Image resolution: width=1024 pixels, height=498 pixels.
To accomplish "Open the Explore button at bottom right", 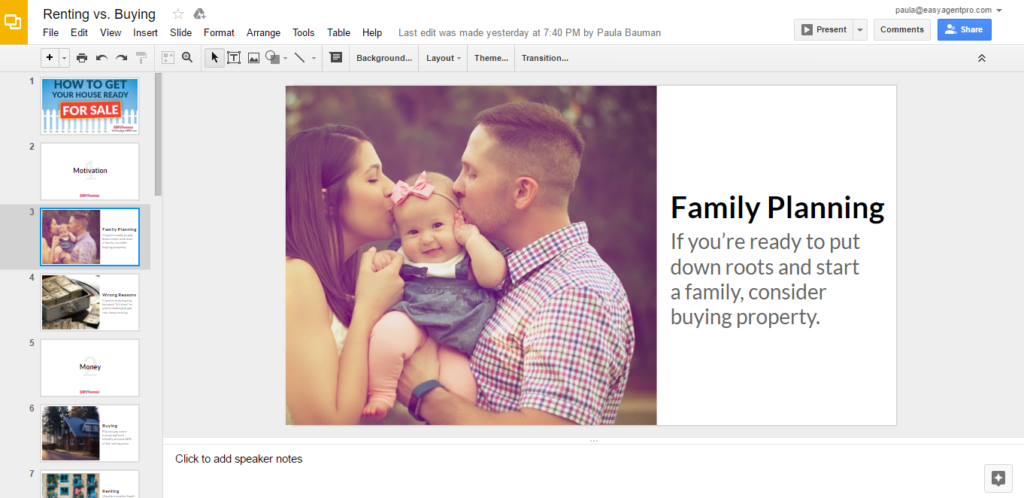I will click(998, 478).
